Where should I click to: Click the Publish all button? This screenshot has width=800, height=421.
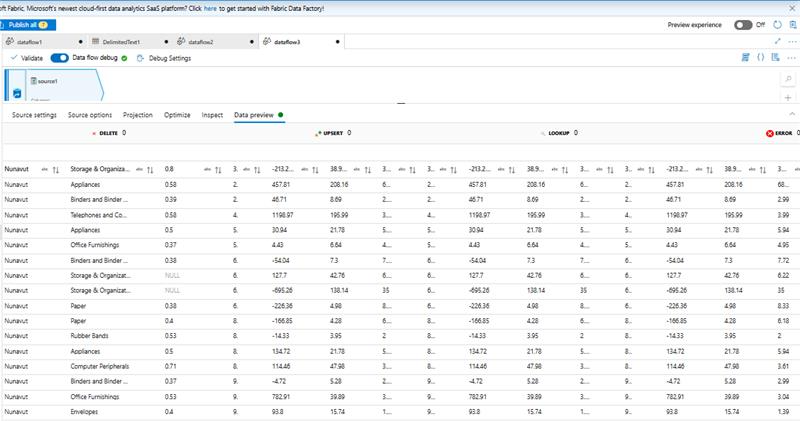pos(28,24)
